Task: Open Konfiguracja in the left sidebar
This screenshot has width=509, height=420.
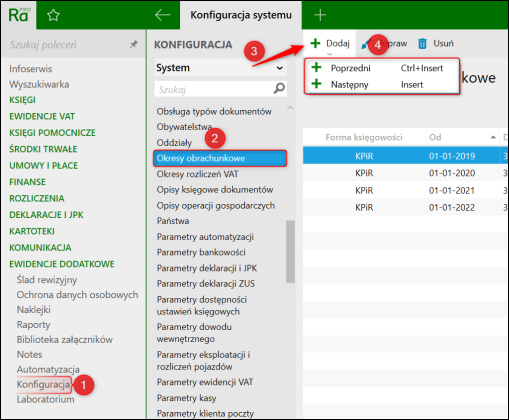Action: coord(43,384)
